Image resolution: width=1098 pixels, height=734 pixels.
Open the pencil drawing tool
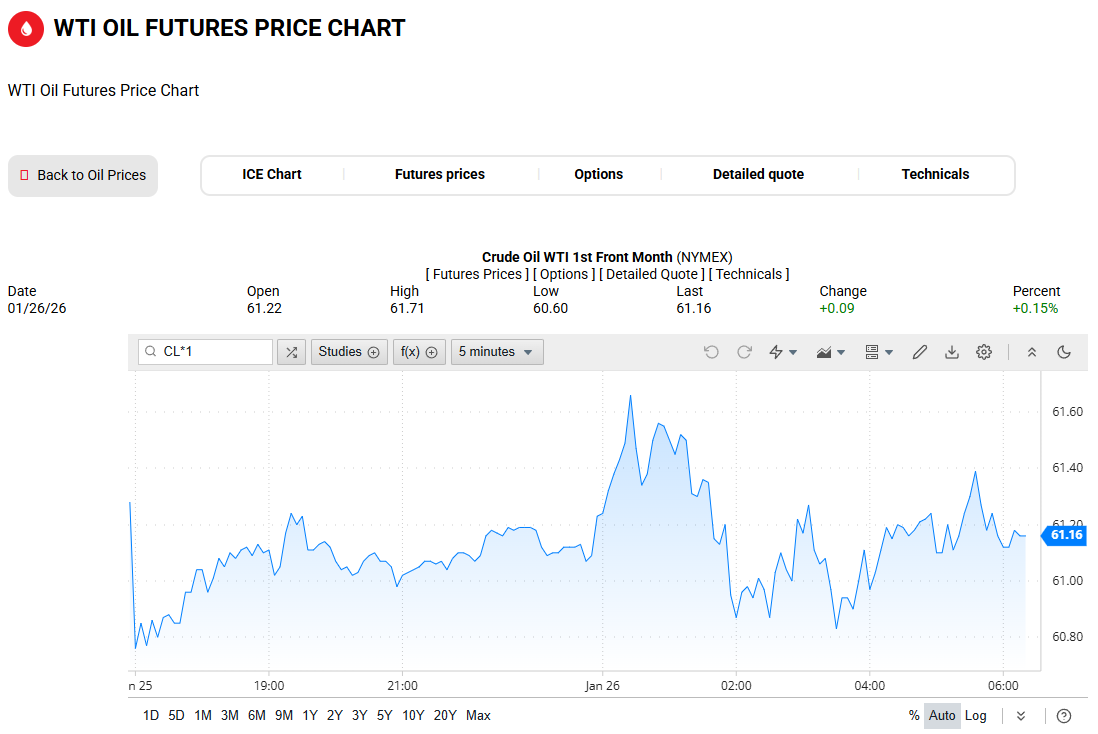tap(920, 352)
